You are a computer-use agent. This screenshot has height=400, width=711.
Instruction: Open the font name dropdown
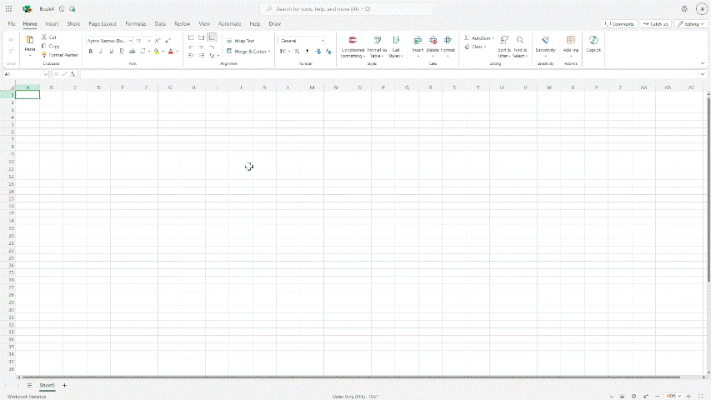click(130, 41)
